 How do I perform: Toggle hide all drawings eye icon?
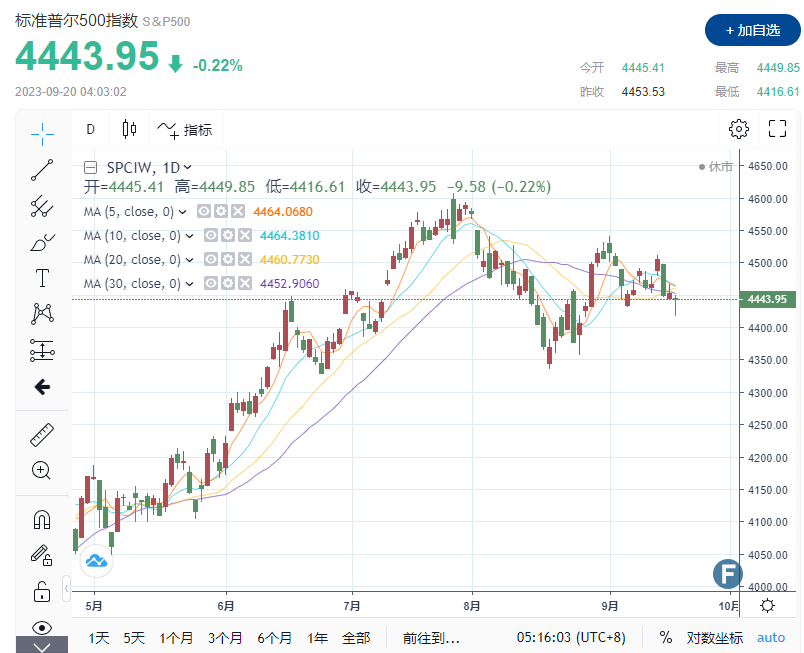point(42,627)
